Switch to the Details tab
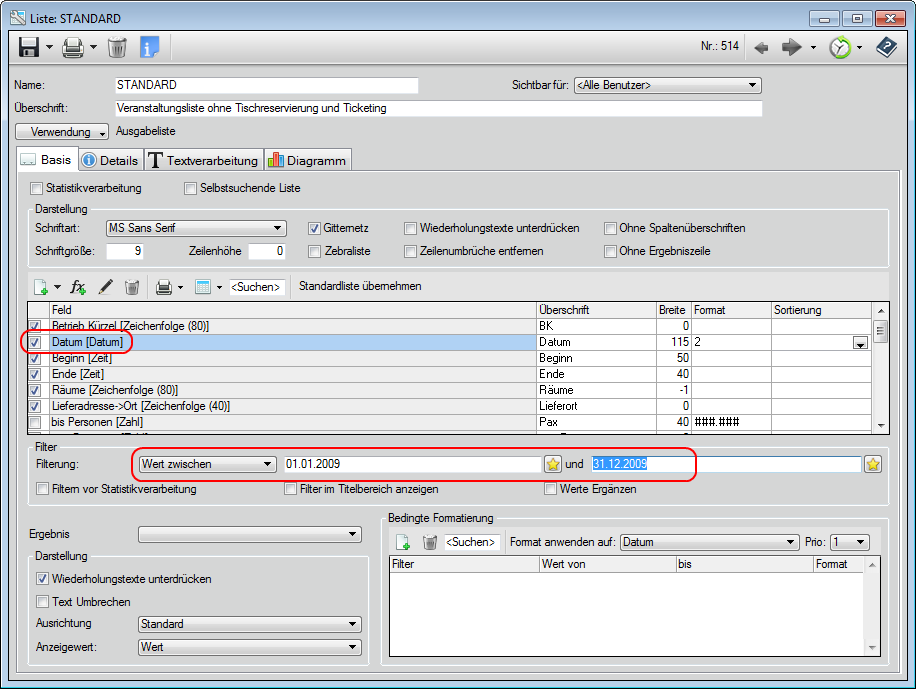Screen dimensions: 916x689 click(x=110, y=160)
